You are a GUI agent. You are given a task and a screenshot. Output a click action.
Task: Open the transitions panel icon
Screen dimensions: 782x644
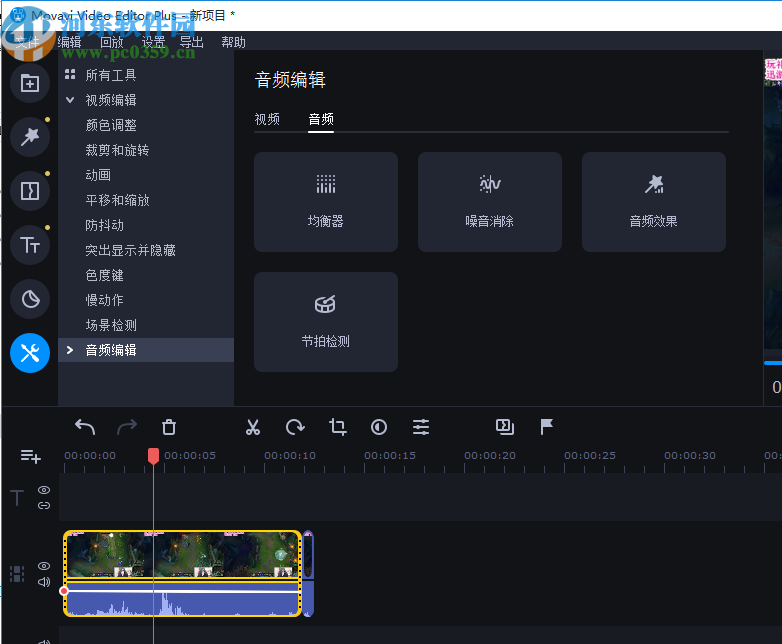point(30,191)
